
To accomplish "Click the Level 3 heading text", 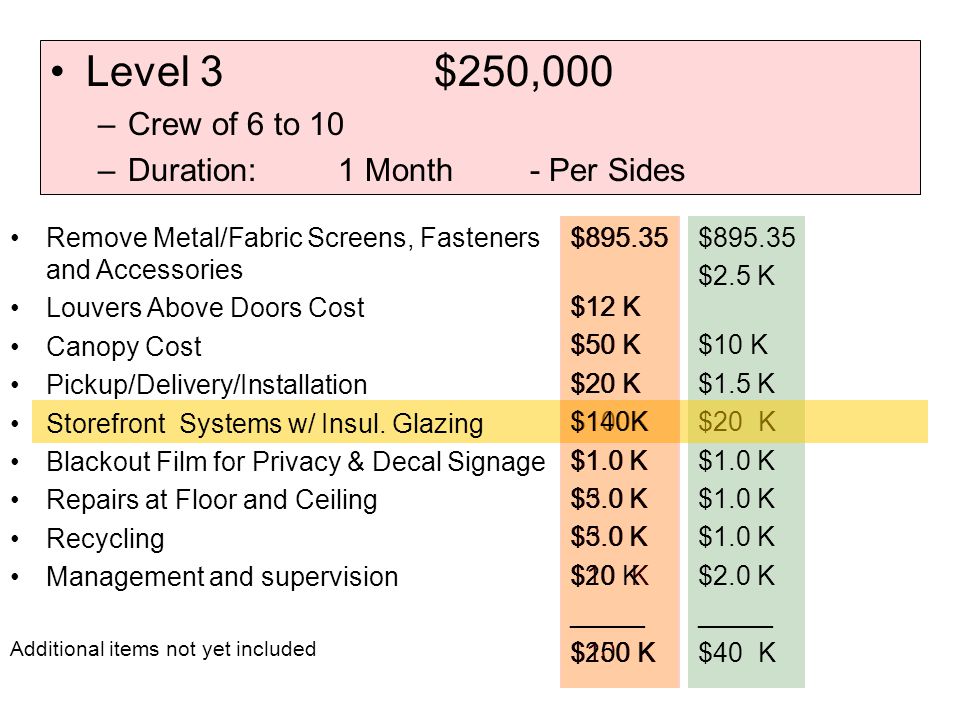I will tap(154, 72).
